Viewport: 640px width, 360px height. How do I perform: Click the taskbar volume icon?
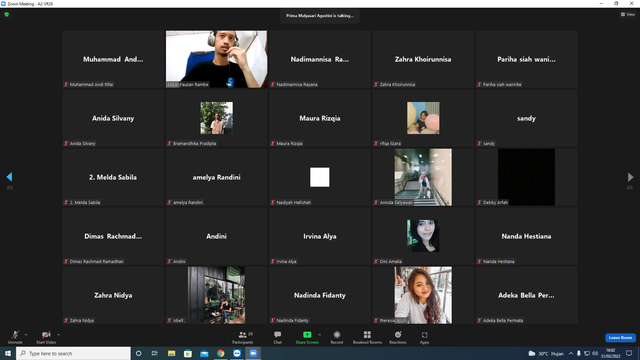coord(595,353)
